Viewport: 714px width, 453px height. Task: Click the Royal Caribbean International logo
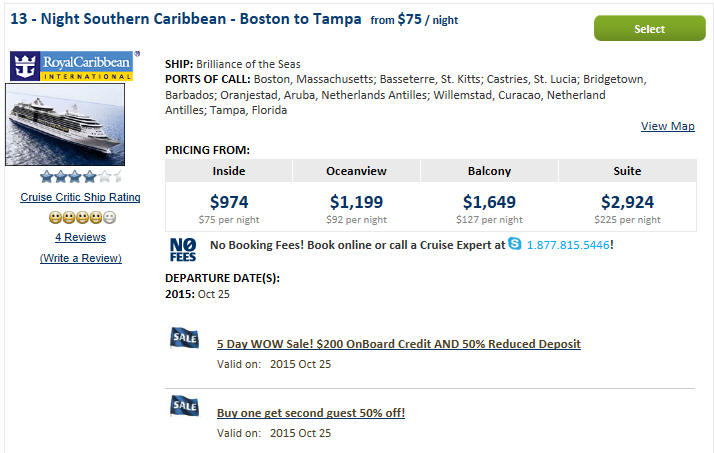click(71, 66)
